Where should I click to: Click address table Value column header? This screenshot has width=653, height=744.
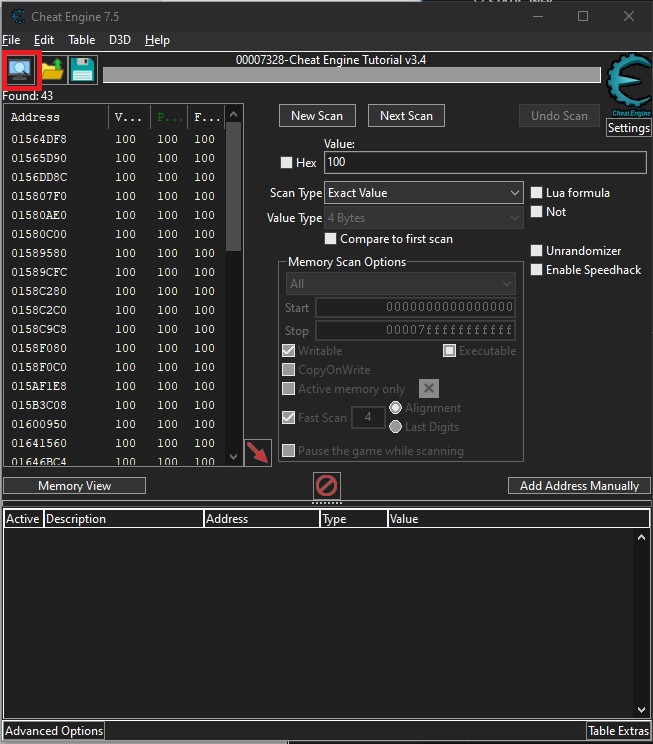518,519
